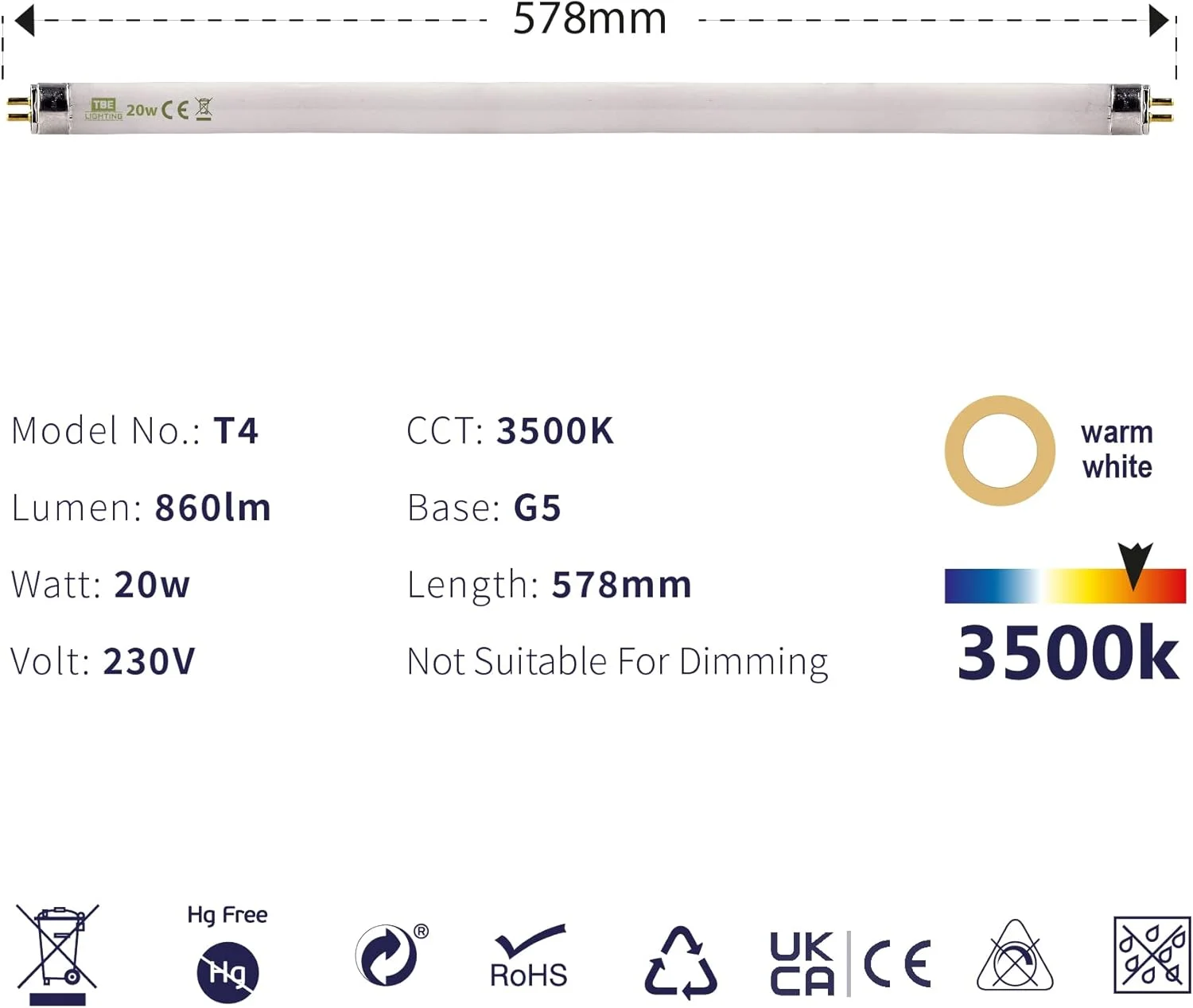Click the "Base: G5" specification
Screen dimensions: 1193x1008
484,508
